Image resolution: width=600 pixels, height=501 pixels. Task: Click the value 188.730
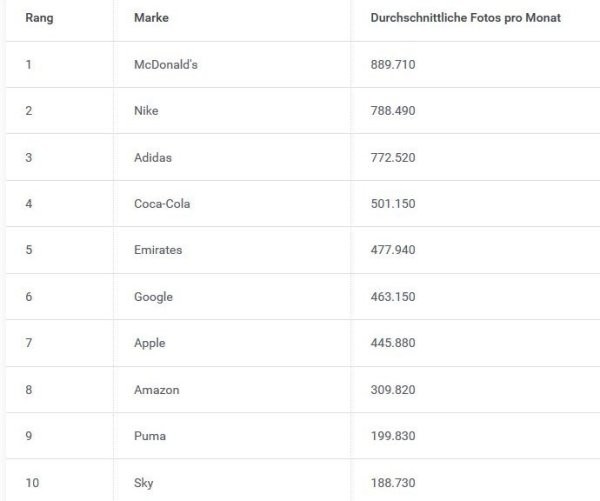(x=393, y=483)
